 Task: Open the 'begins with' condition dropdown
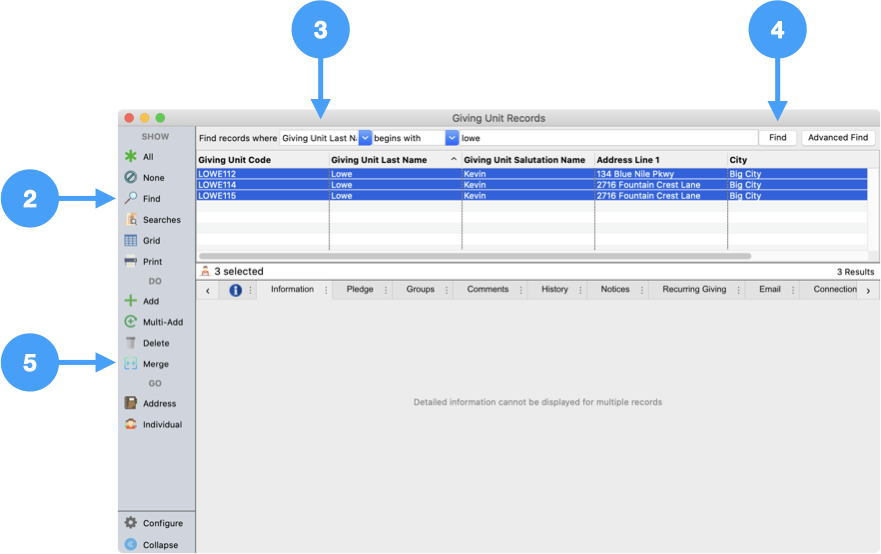pyautogui.click(x=452, y=138)
